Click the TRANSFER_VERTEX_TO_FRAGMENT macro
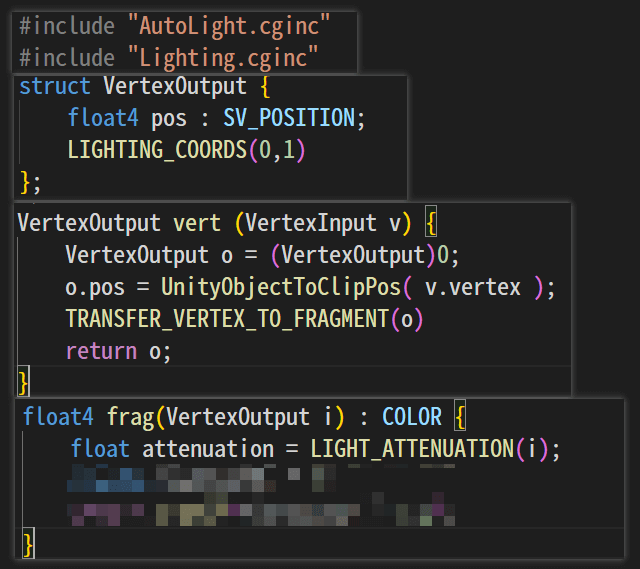 (x=225, y=319)
